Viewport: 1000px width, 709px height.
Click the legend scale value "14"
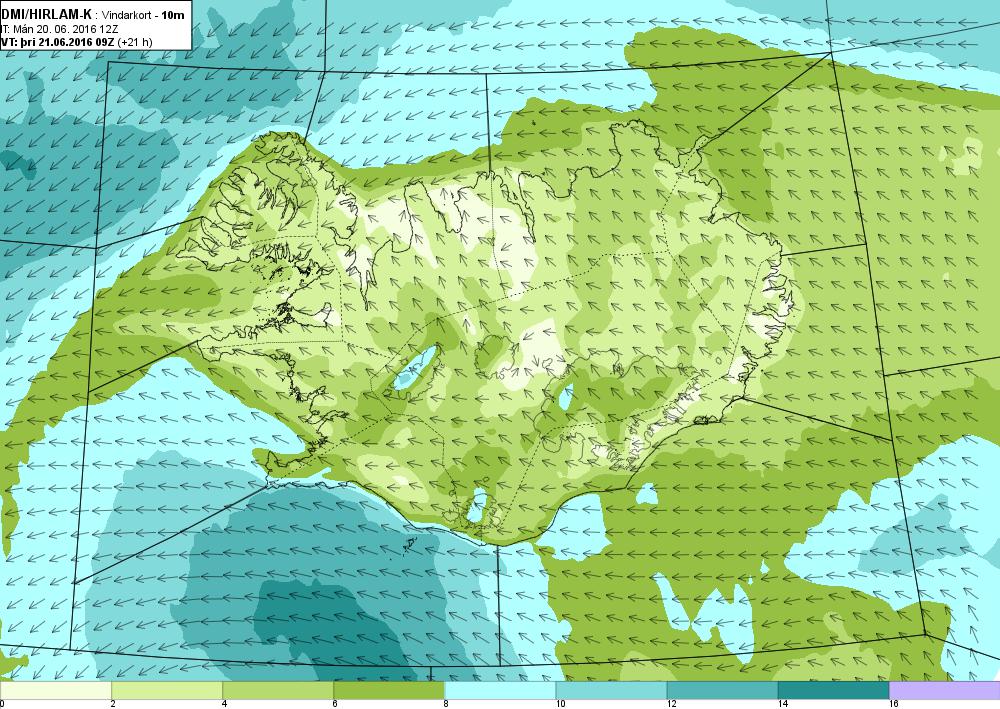(783, 704)
